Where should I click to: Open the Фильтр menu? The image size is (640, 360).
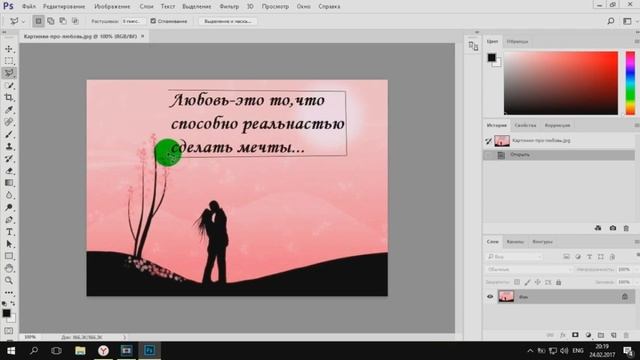[x=229, y=7]
